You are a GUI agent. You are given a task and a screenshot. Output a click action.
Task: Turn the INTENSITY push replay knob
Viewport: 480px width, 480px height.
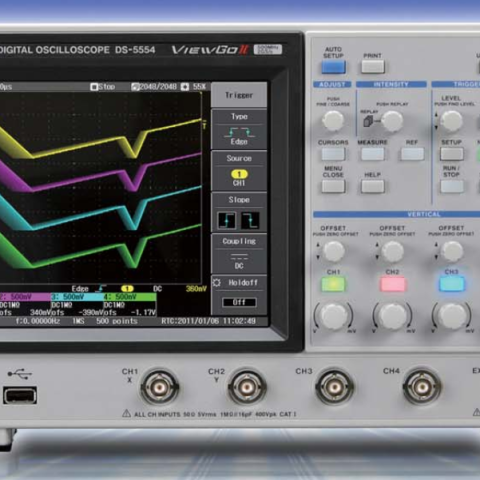pyautogui.click(x=392, y=121)
